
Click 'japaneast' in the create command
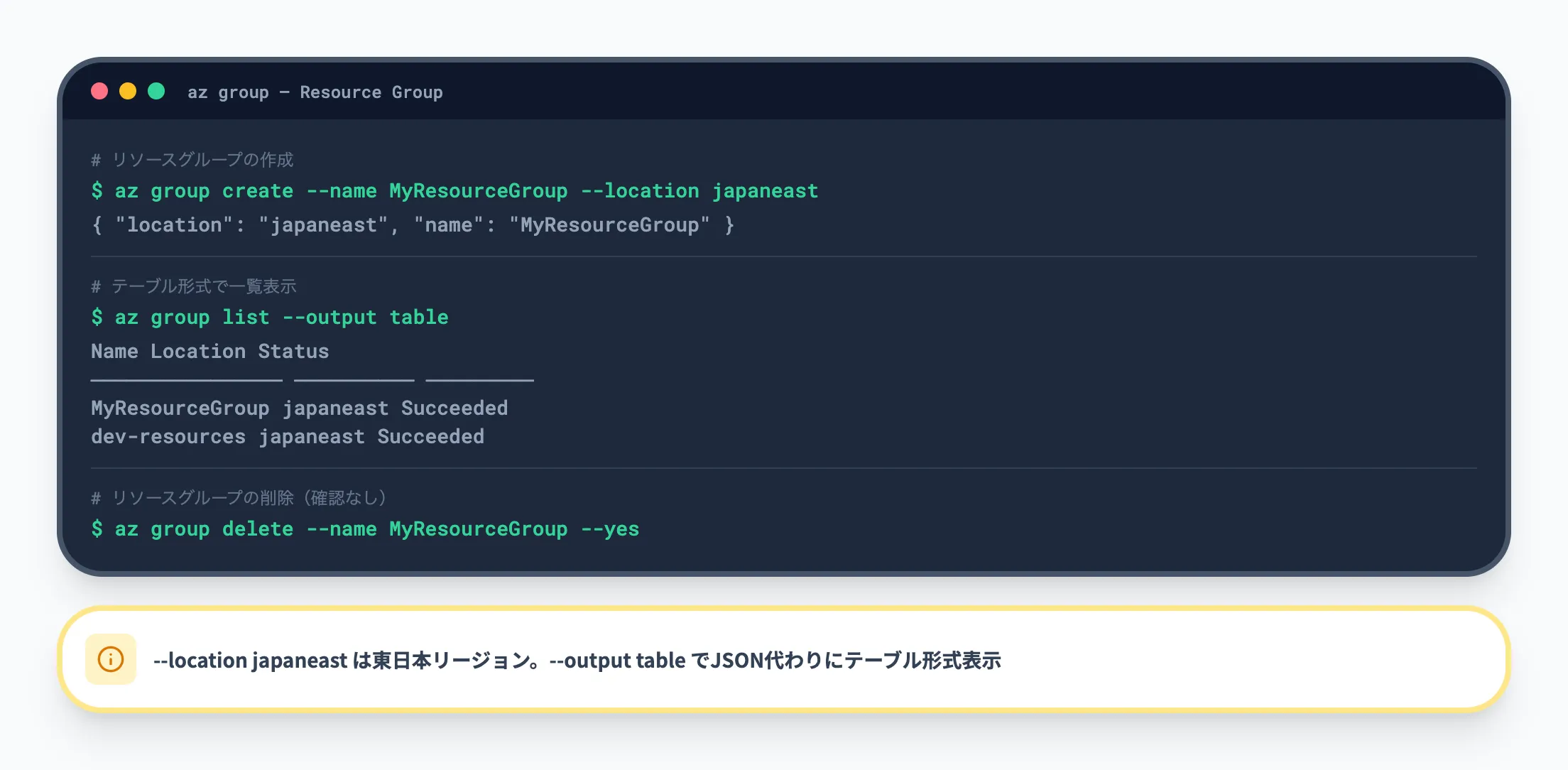coord(765,191)
